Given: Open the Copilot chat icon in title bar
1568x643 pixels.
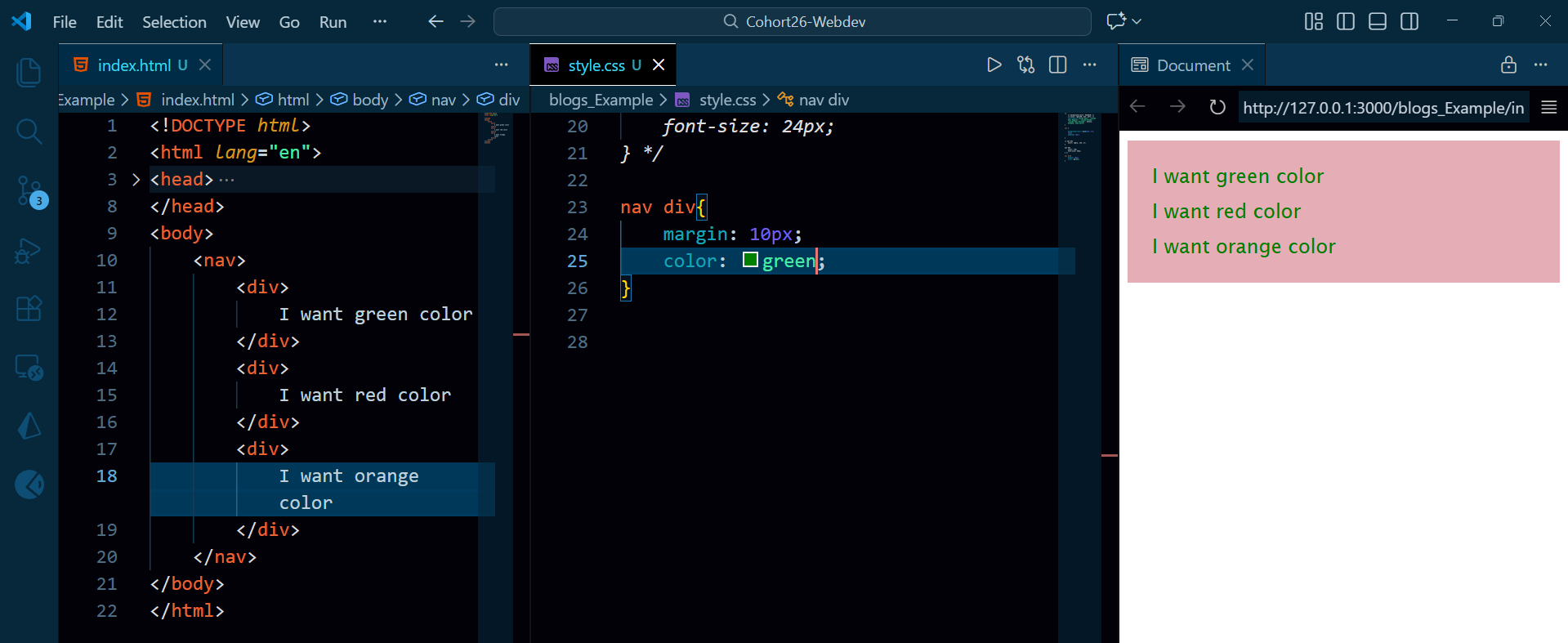Looking at the screenshot, I should 1116,21.
